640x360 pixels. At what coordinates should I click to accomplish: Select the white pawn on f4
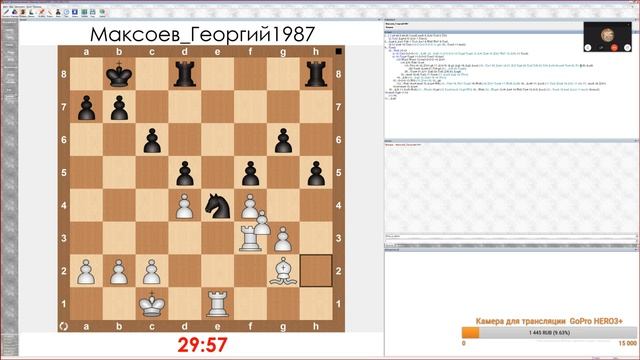[x=249, y=206]
